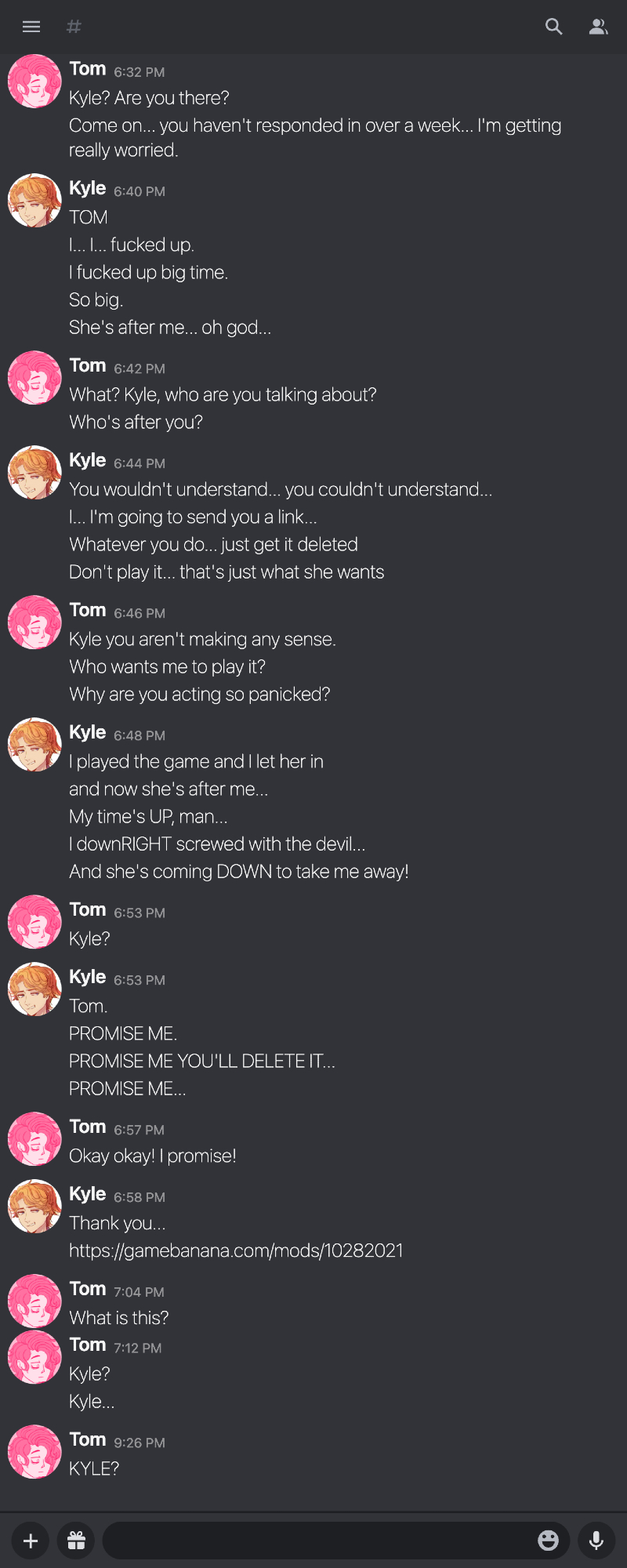The height and width of the screenshot is (1568, 627).
Task: Click the plus attachment button
Action: click(31, 1541)
